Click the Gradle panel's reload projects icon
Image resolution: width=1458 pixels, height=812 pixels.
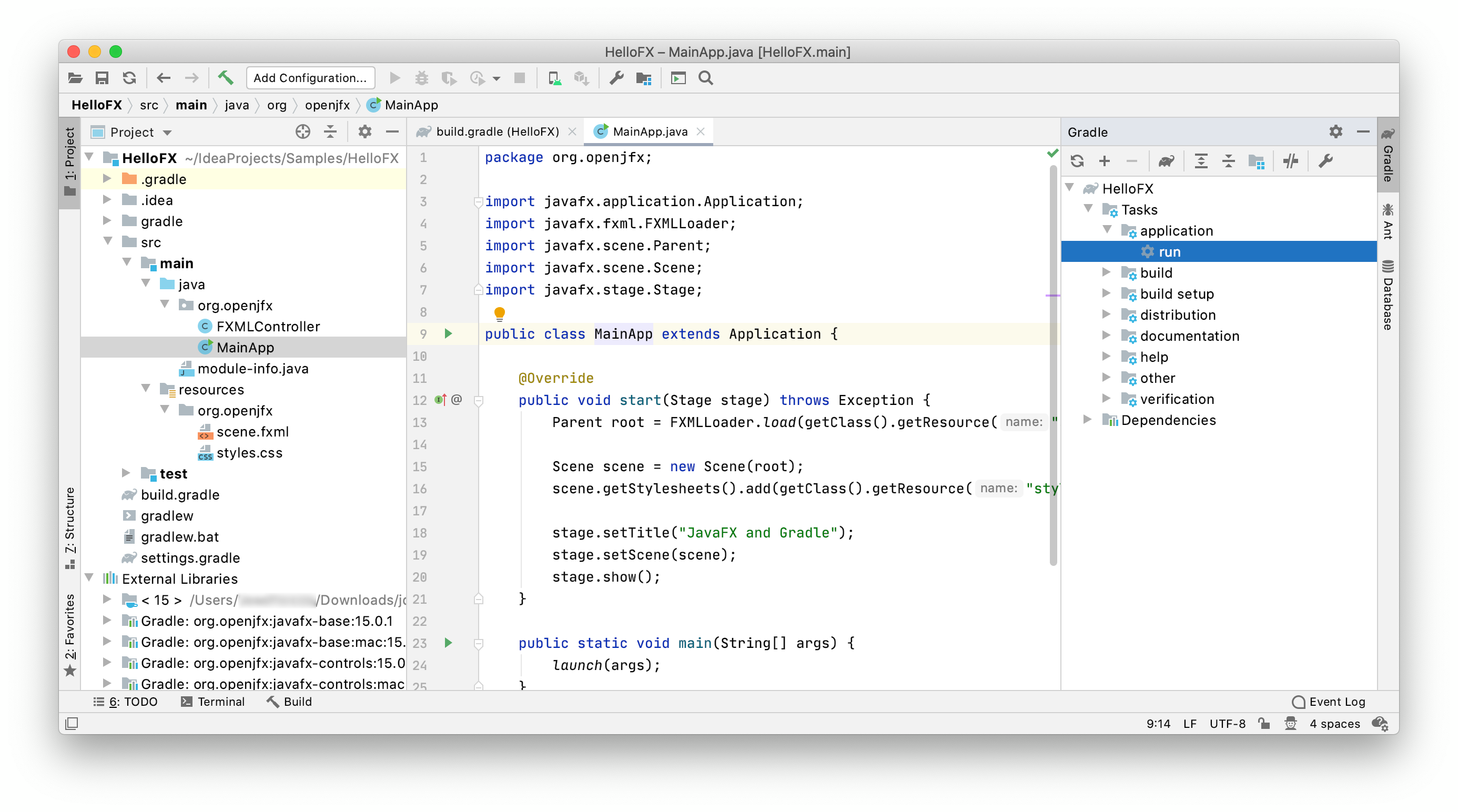click(1077, 161)
